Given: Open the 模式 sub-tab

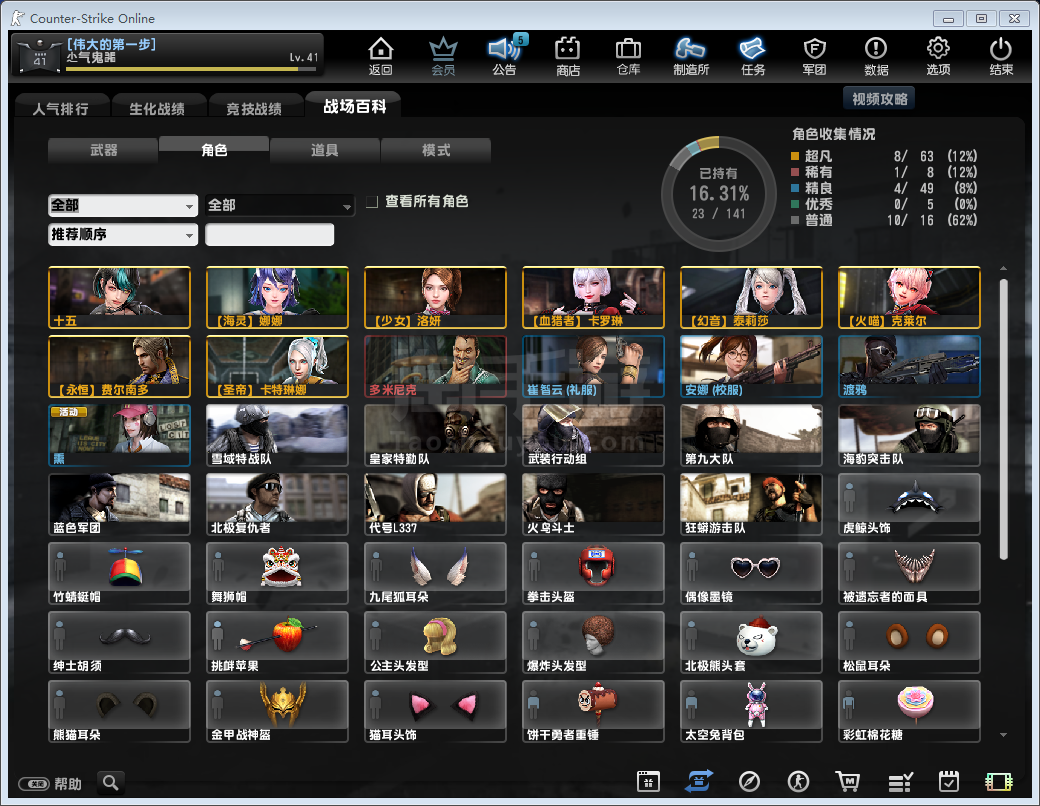Looking at the screenshot, I should tap(436, 151).
